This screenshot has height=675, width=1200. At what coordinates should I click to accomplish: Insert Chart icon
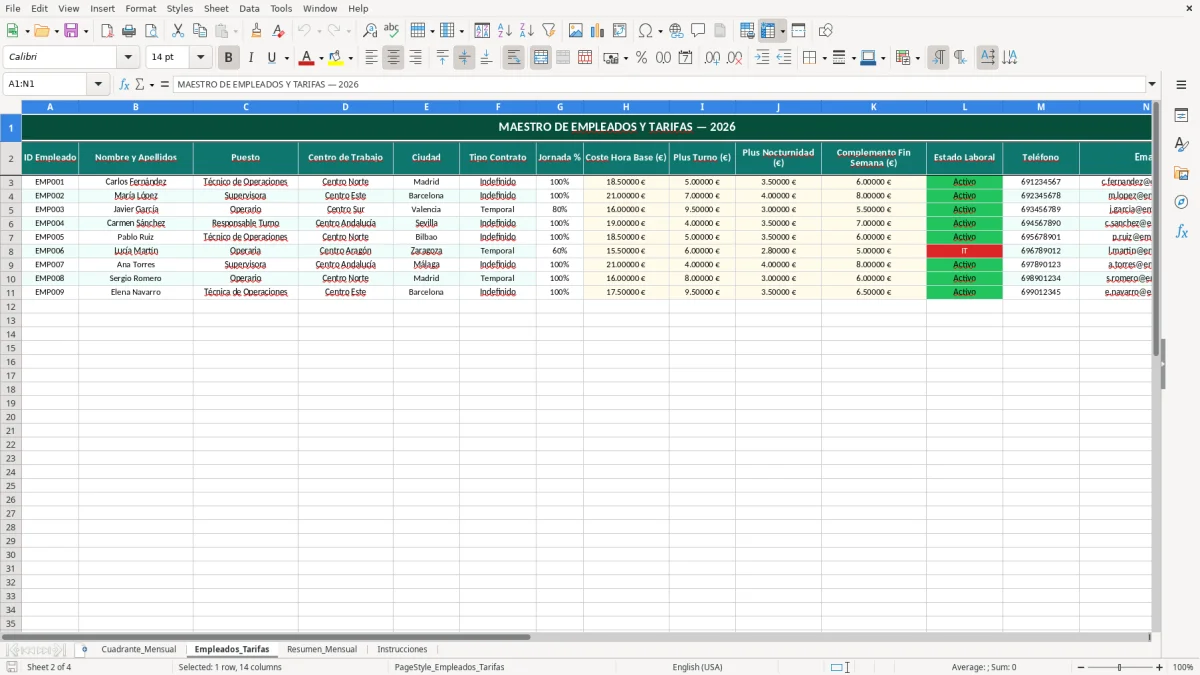click(x=598, y=31)
